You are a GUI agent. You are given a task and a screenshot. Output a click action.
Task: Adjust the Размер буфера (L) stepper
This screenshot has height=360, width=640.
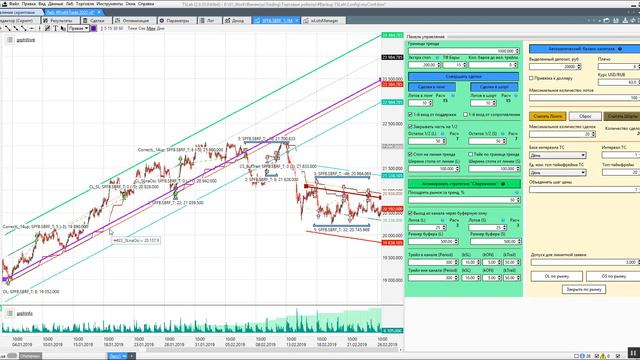coord(456,242)
